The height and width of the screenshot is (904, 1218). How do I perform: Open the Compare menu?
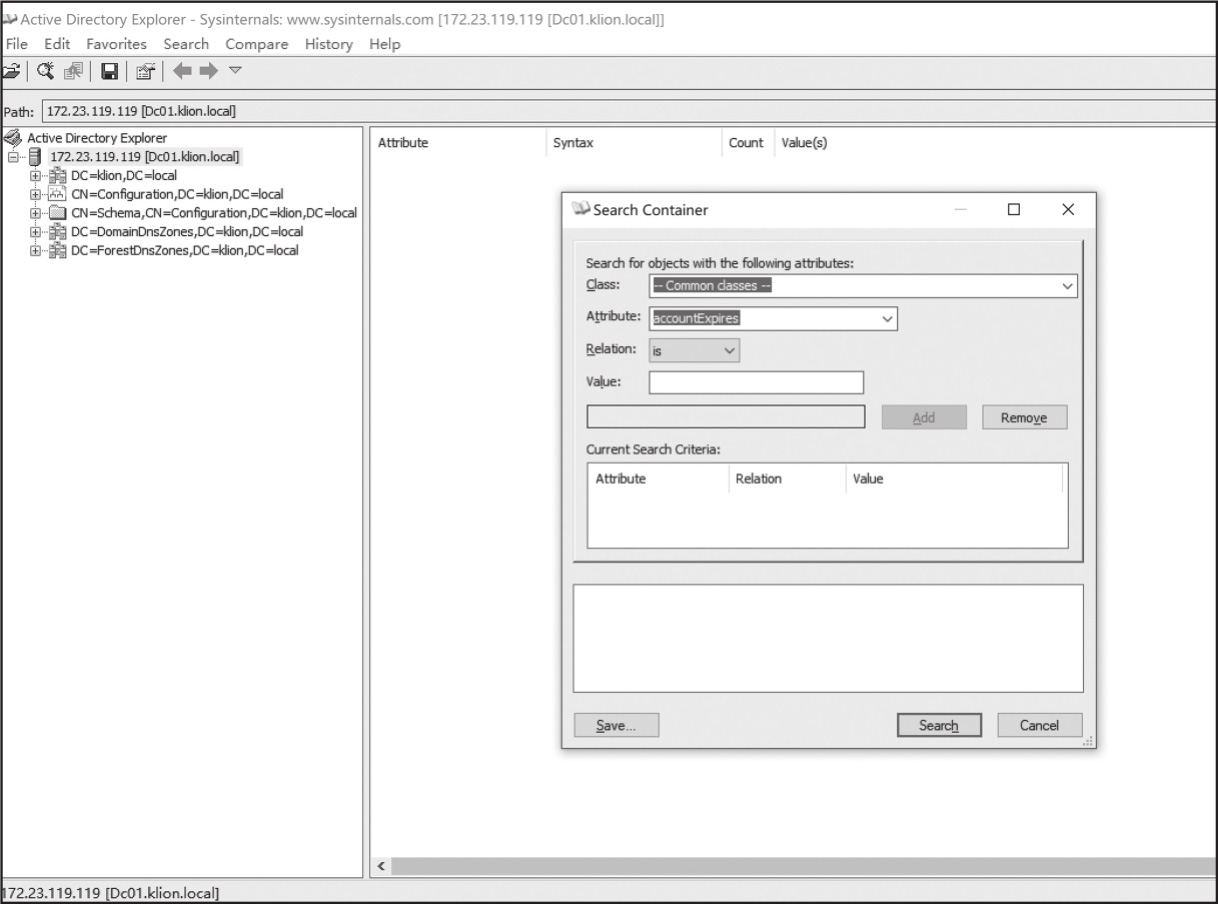pyautogui.click(x=256, y=44)
